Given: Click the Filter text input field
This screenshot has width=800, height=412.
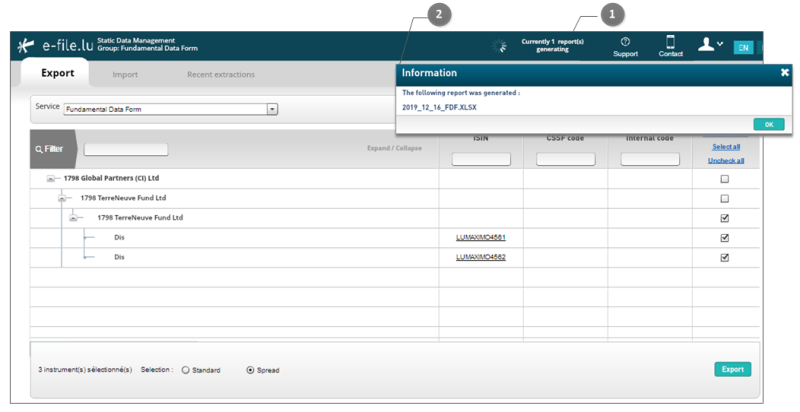Looking at the screenshot, I should tap(125, 149).
